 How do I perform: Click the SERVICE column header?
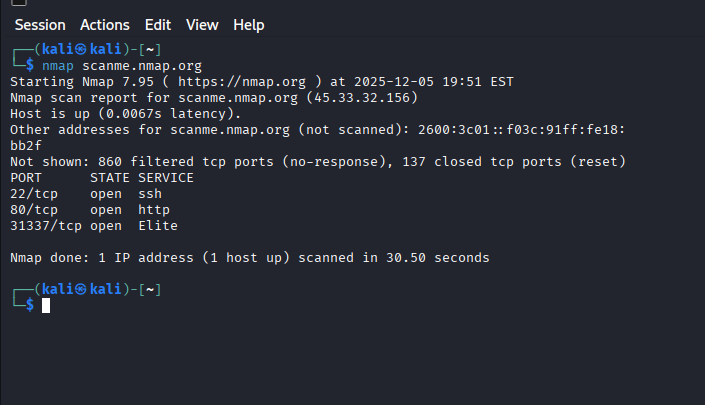(x=165, y=177)
